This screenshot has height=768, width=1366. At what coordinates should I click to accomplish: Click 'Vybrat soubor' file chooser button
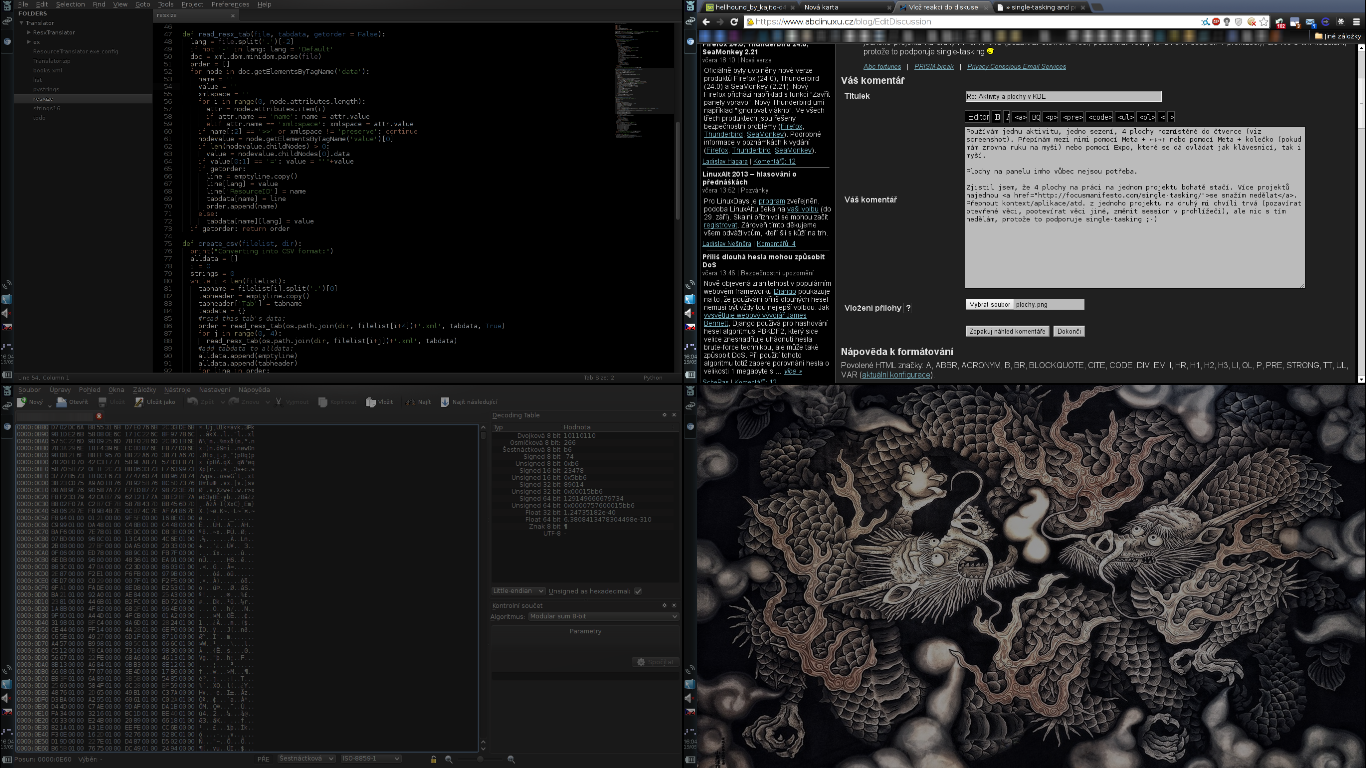[x=989, y=304]
